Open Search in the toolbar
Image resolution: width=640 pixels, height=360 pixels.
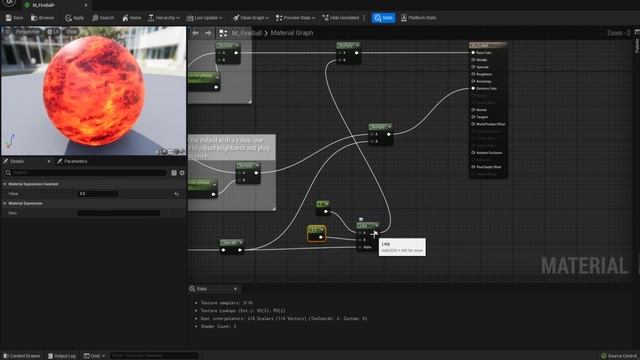coord(103,18)
